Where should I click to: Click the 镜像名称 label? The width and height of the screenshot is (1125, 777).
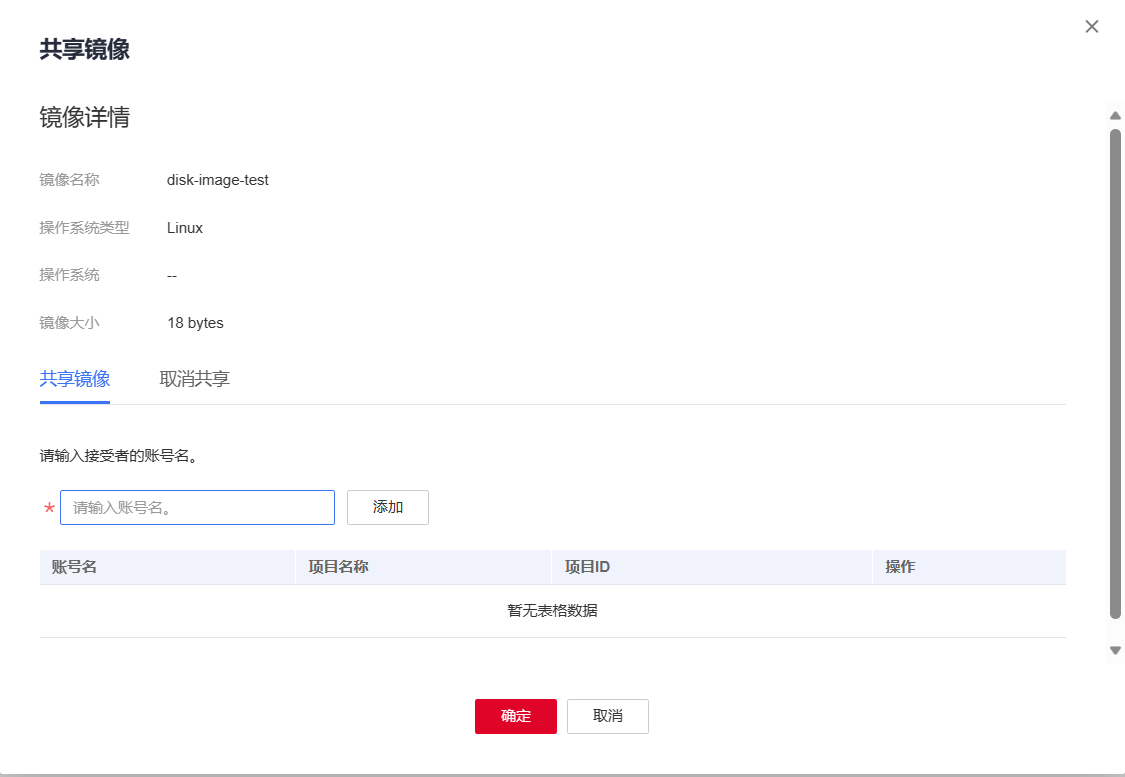click(x=70, y=180)
